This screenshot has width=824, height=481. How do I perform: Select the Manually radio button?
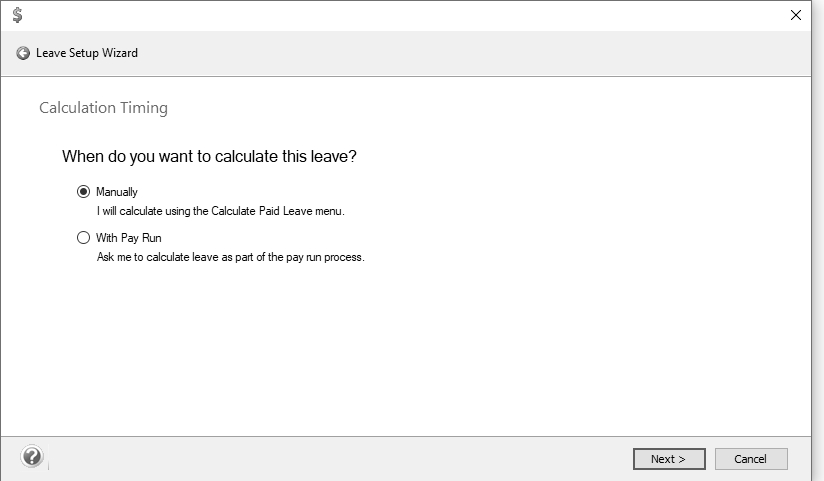tap(83, 192)
